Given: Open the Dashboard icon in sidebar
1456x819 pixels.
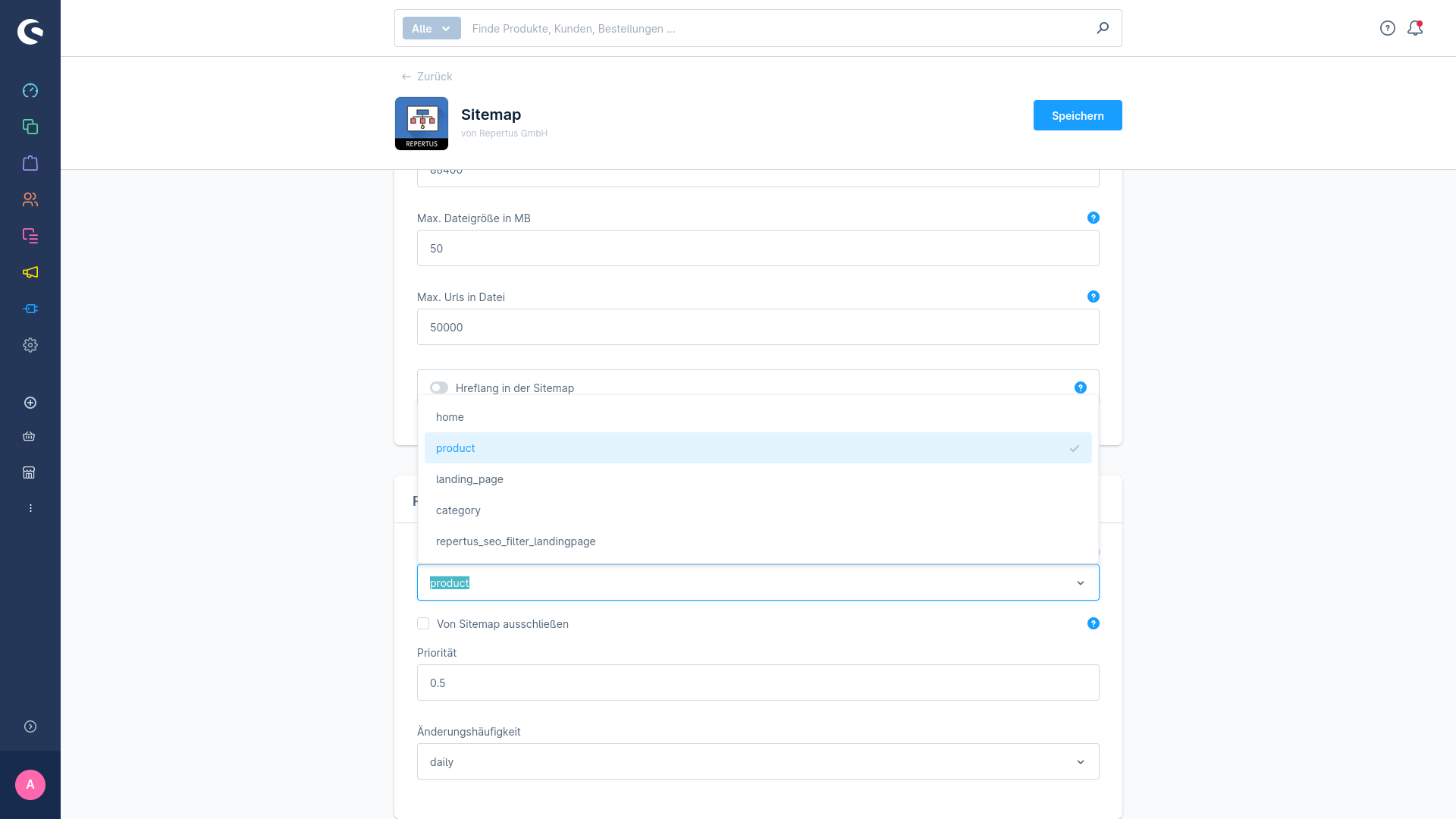Looking at the screenshot, I should pyautogui.click(x=30, y=90).
